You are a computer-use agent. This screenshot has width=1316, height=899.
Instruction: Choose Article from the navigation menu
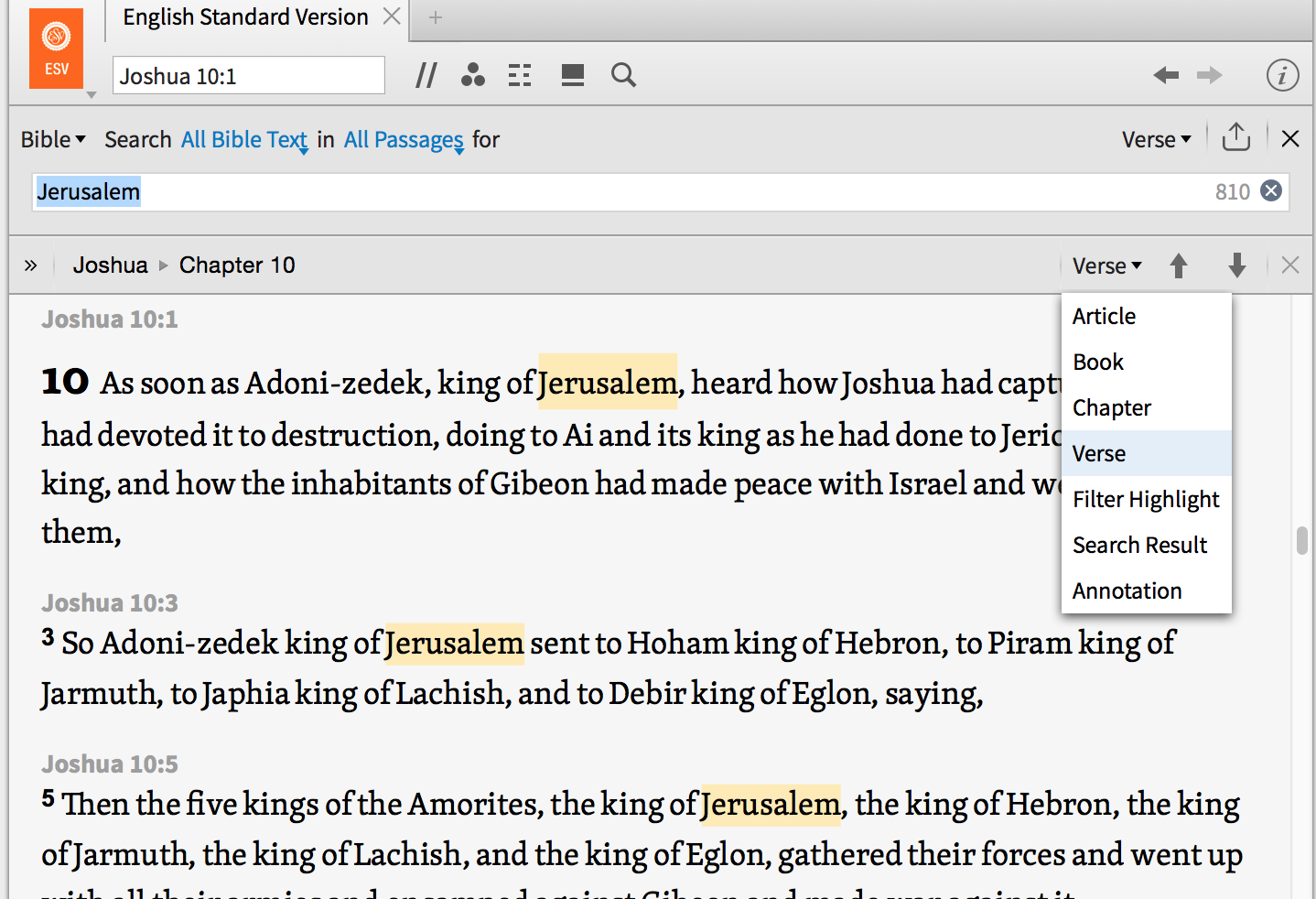point(1147,316)
